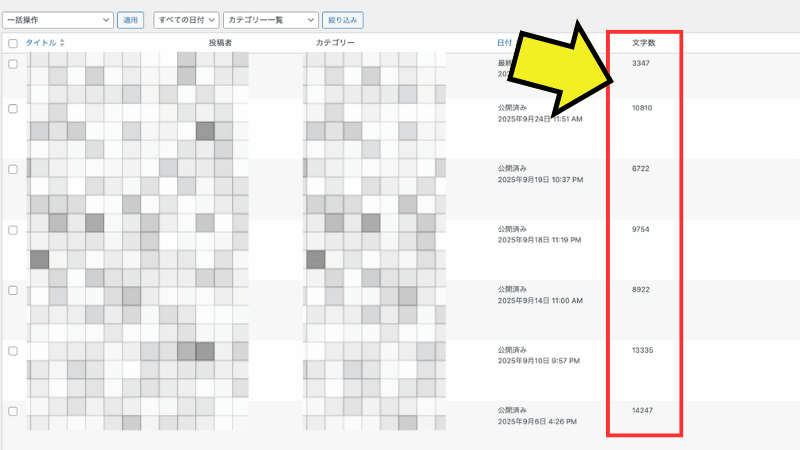Screen dimensions: 800x450
Task: Toggle the select-all checkbox in header
Action: click(13, 44)
